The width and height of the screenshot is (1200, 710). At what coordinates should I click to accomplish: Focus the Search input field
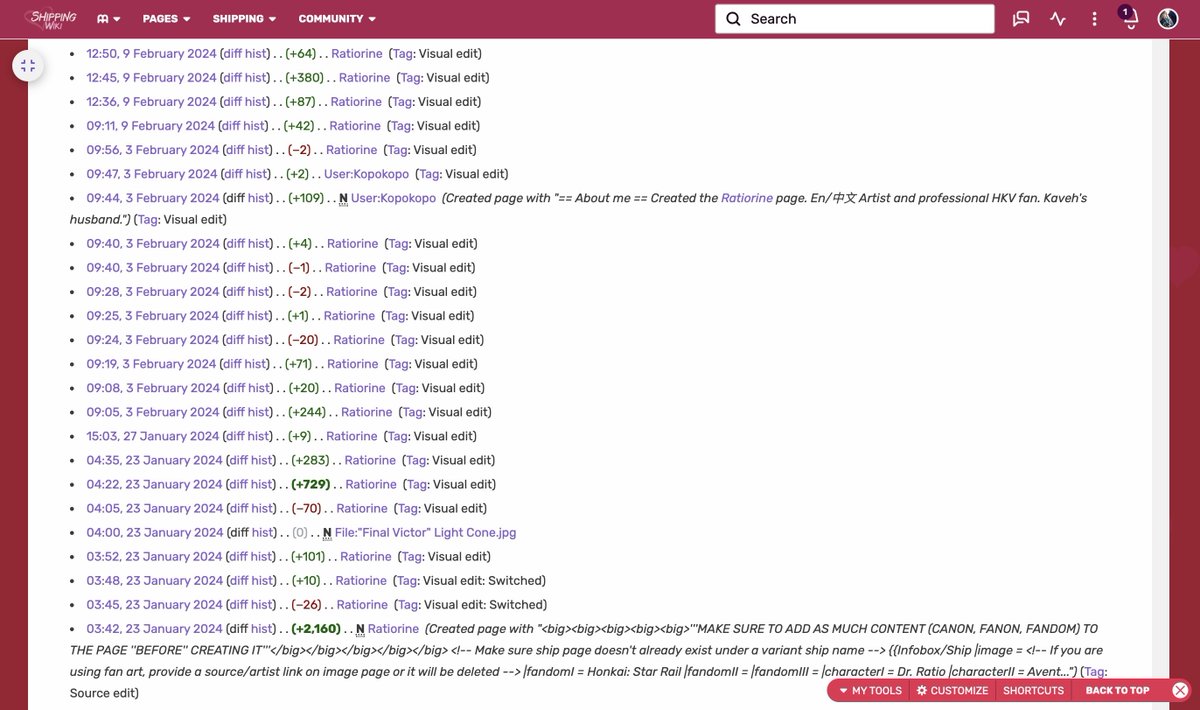click(854, 19)
